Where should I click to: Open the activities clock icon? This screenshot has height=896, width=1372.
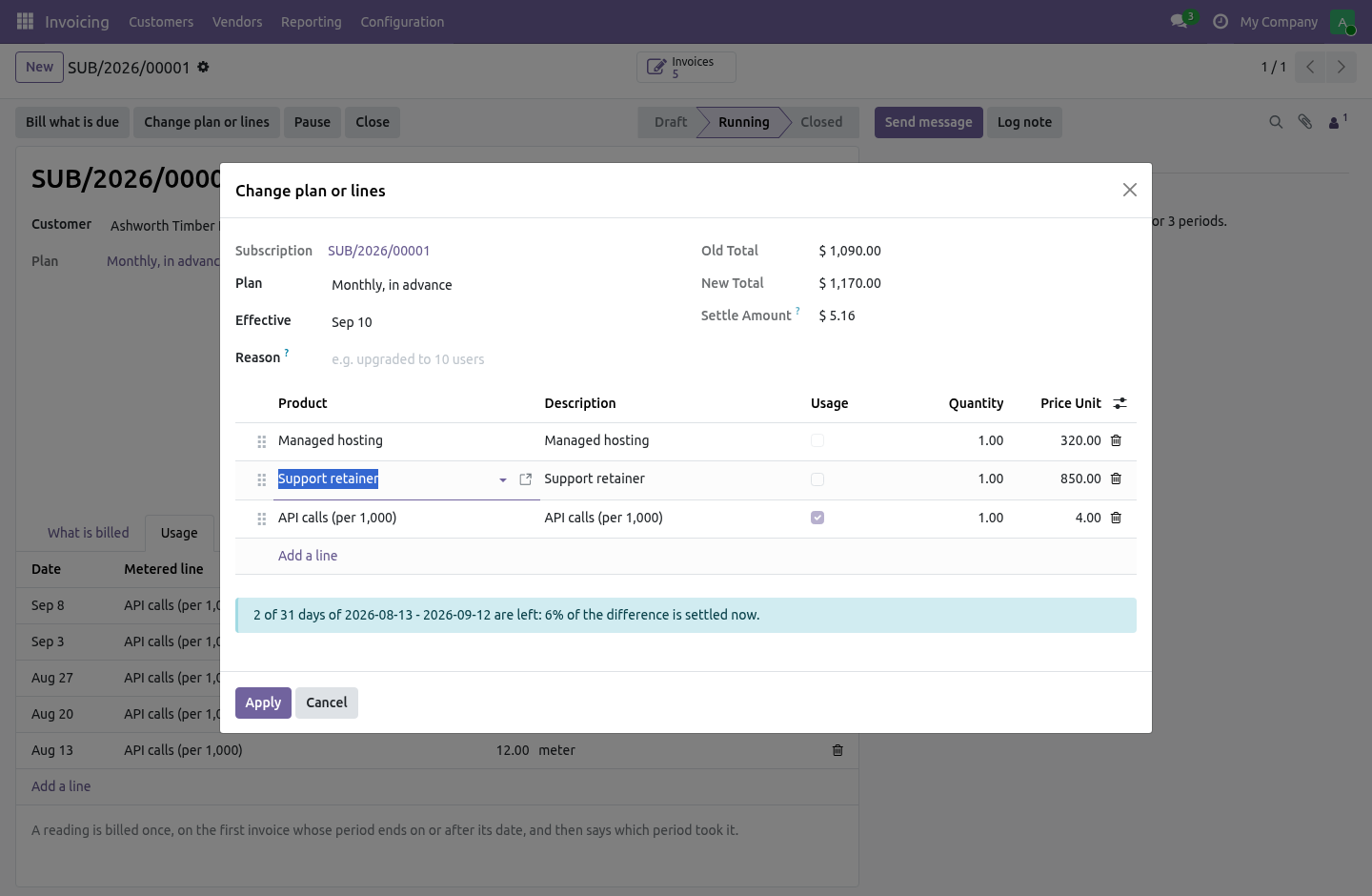point(1221,21)
